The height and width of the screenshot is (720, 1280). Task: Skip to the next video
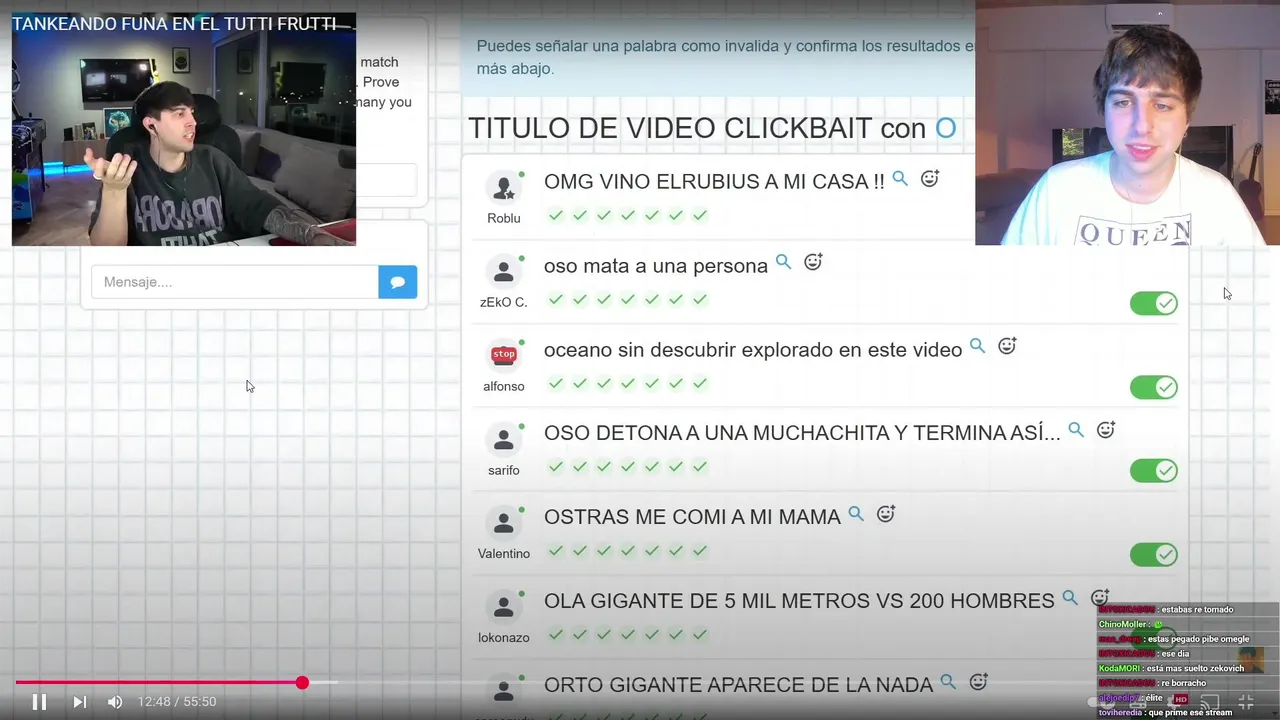(80, 702)
